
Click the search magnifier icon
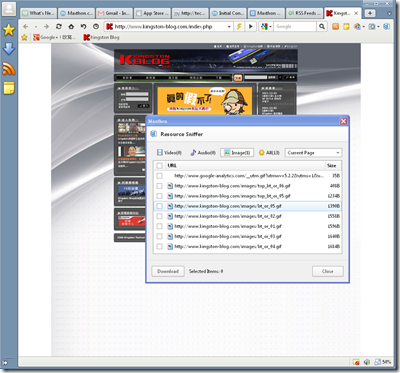pos(322,27)
